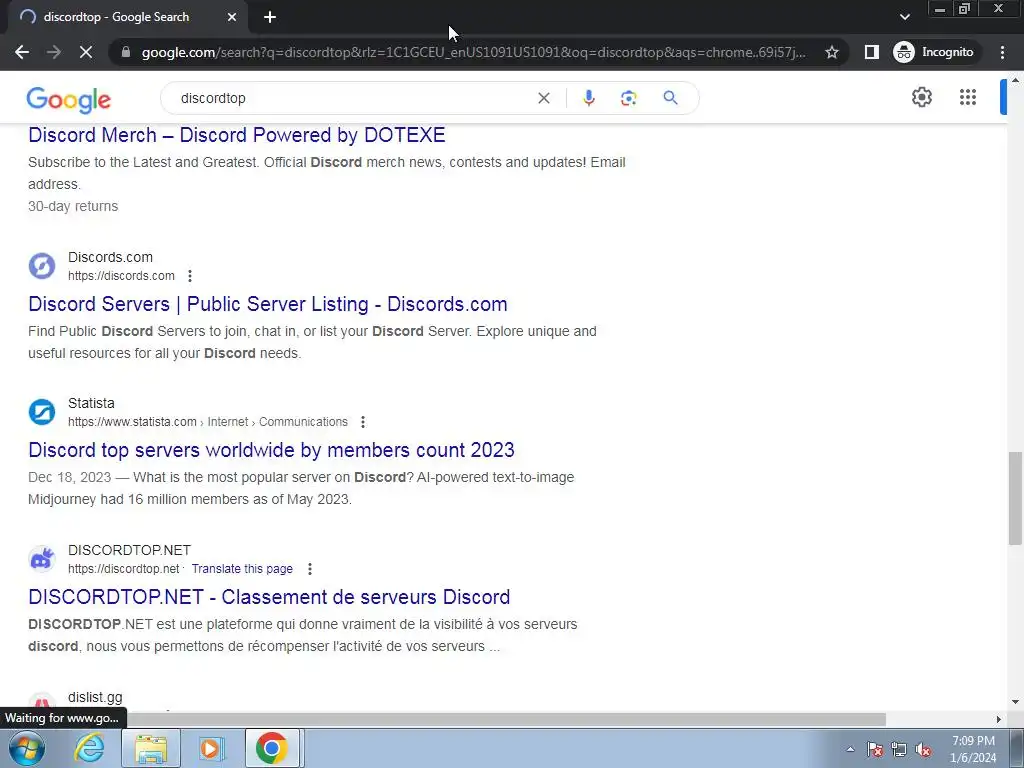Open the Chrome side panel
Viewport: 1024px width, 768px height.
click(871, 52)
